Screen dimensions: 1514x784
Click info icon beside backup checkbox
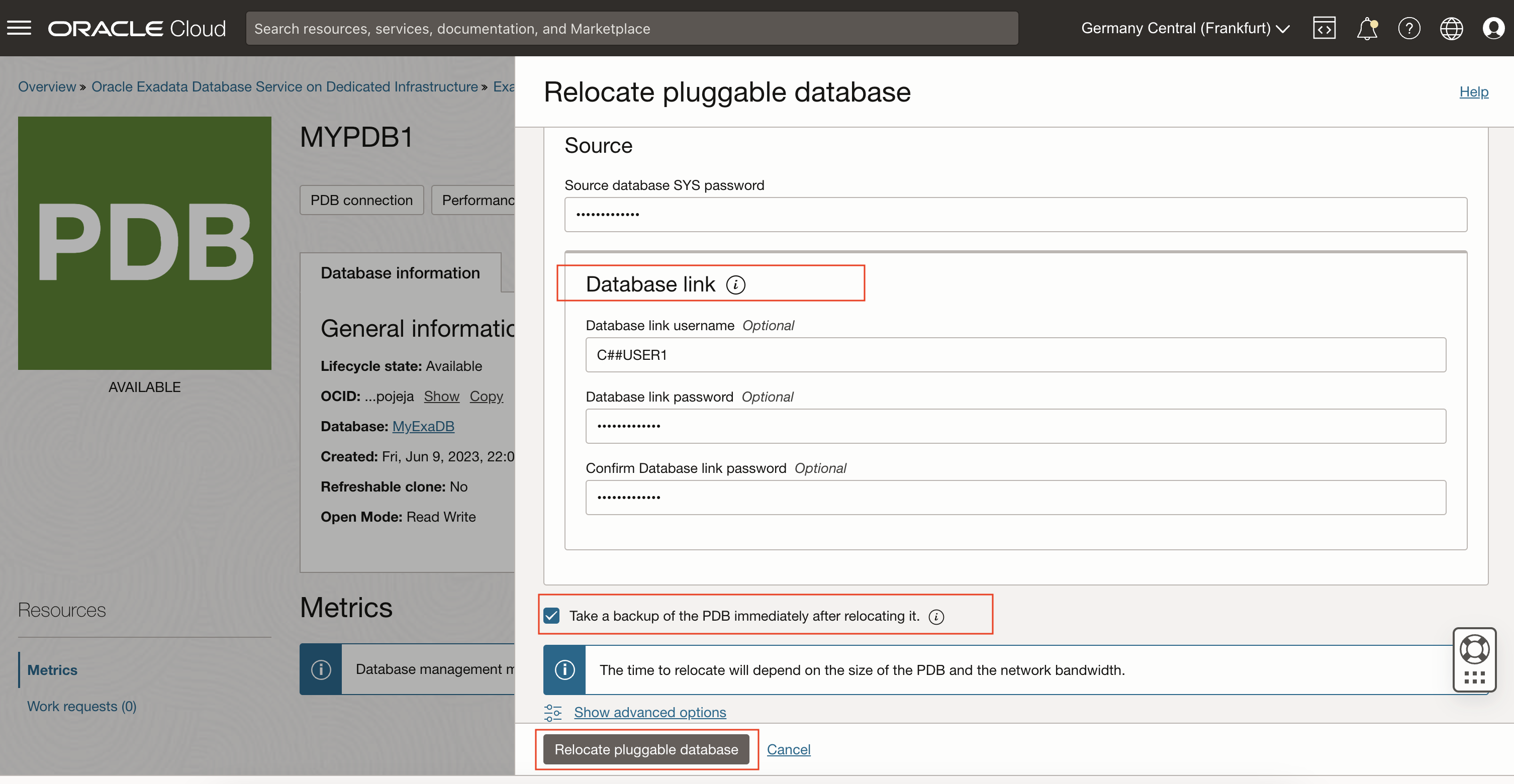pos(936,617)
